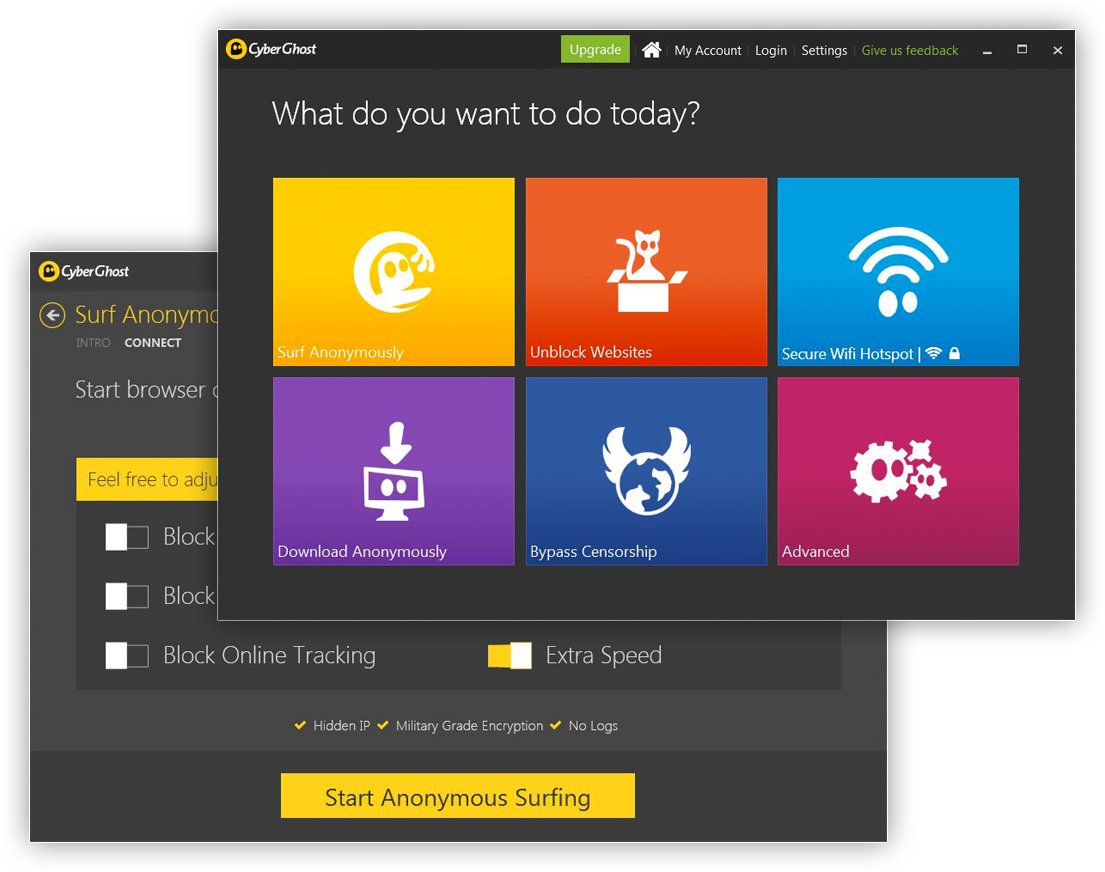Click the CyberGhost logo in back window
This screenshot has width=1105, height=872.
84,271
